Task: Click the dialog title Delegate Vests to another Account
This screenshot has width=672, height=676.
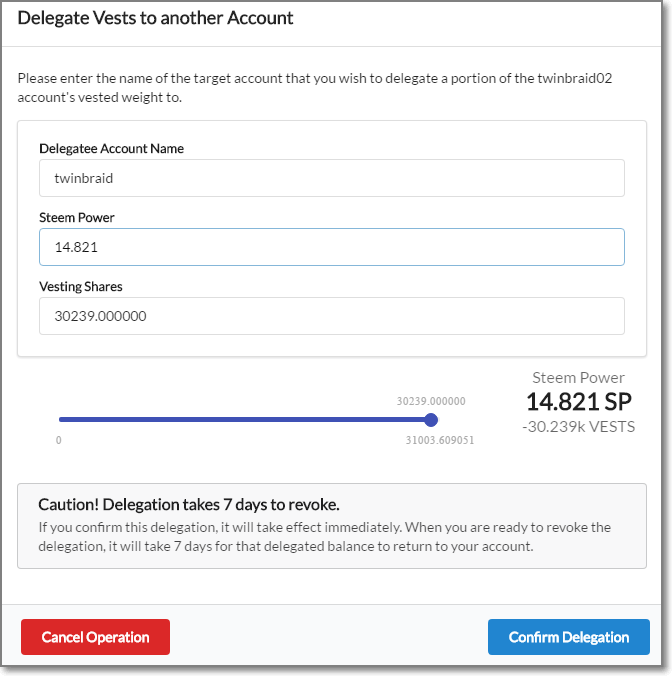Action: [156, 19]
